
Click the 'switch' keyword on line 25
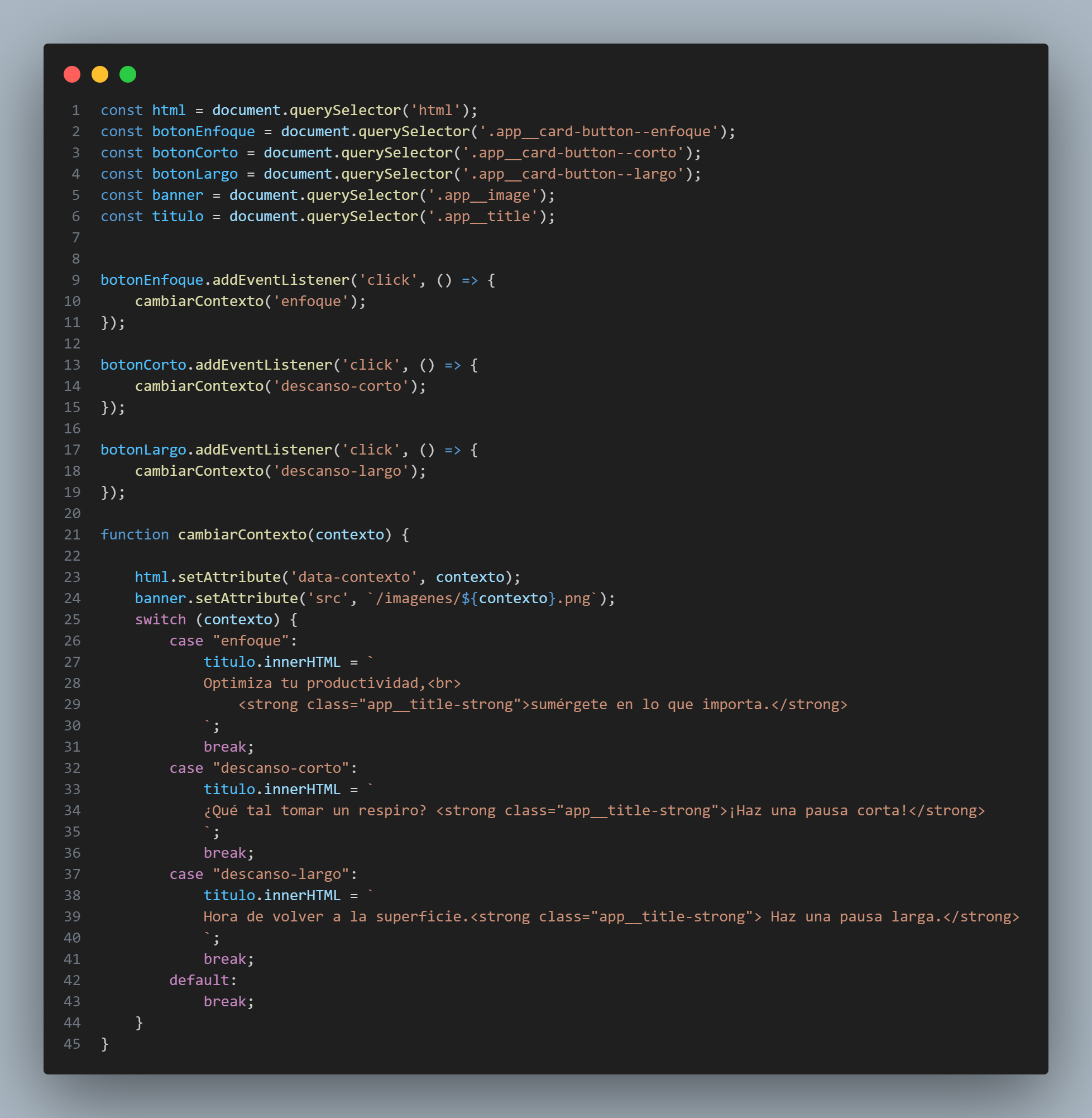pos(161,619)
